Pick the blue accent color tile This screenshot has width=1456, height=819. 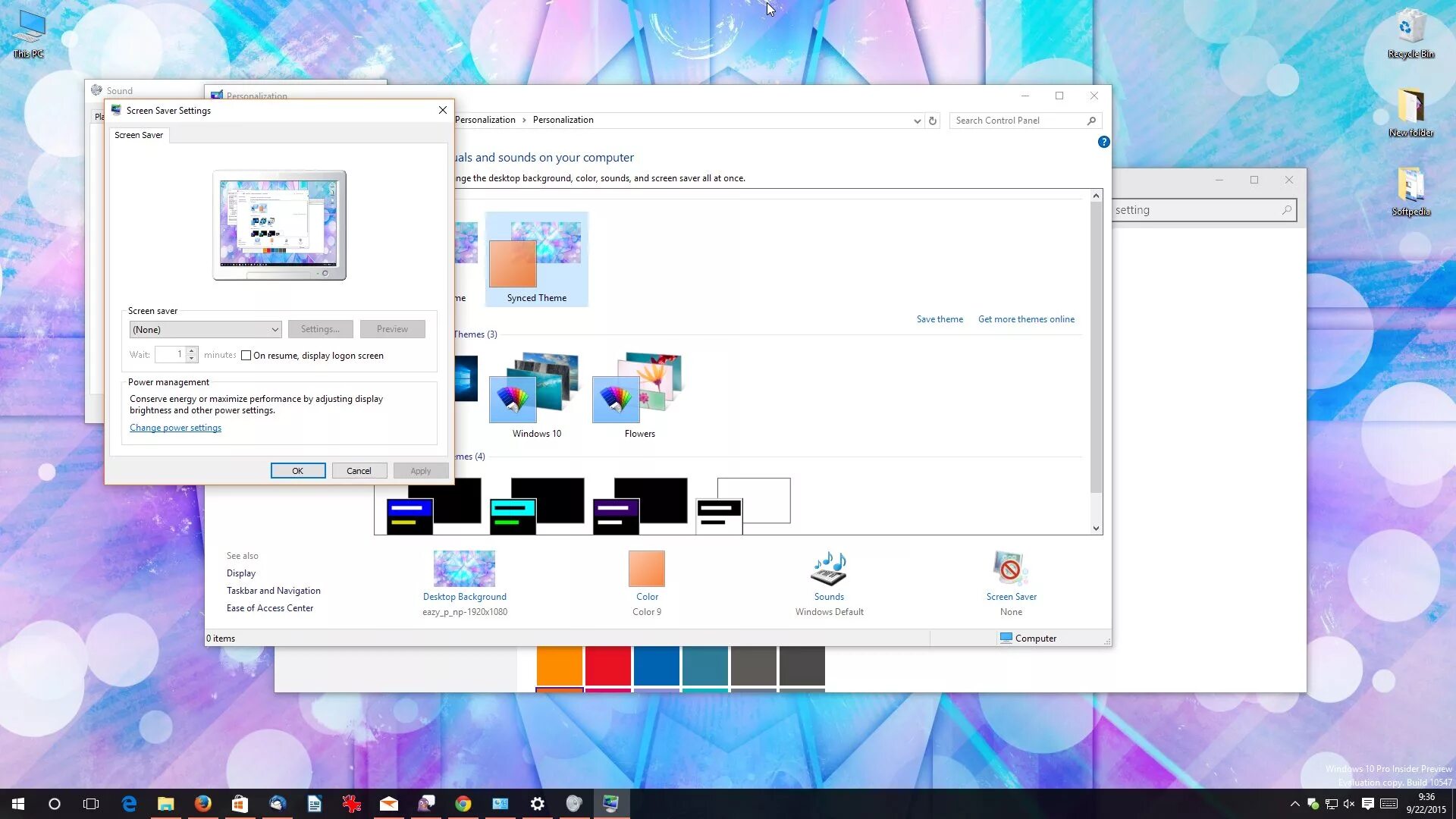657,665
